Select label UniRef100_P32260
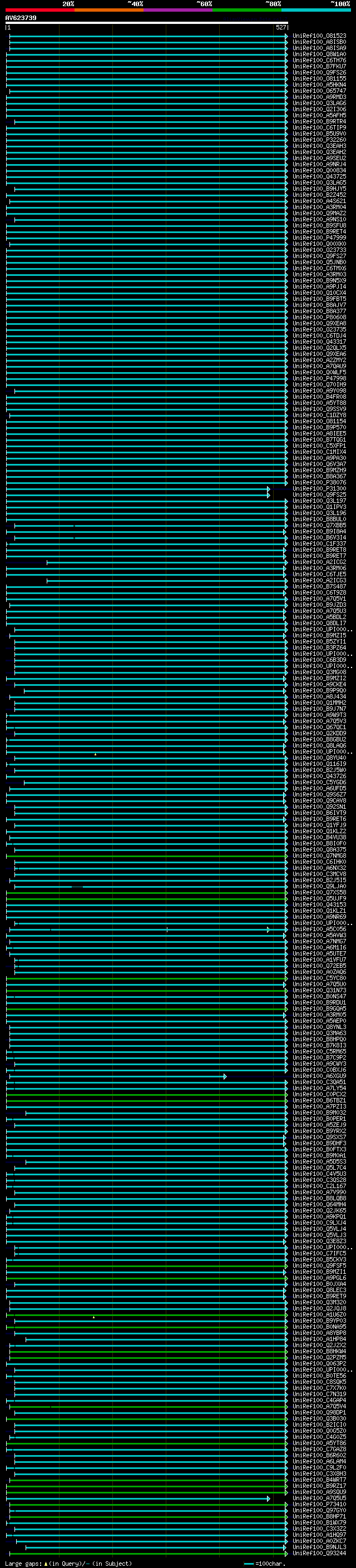Image resolution: width=356 pixels, height=1568 pixels. pos(319,140)
